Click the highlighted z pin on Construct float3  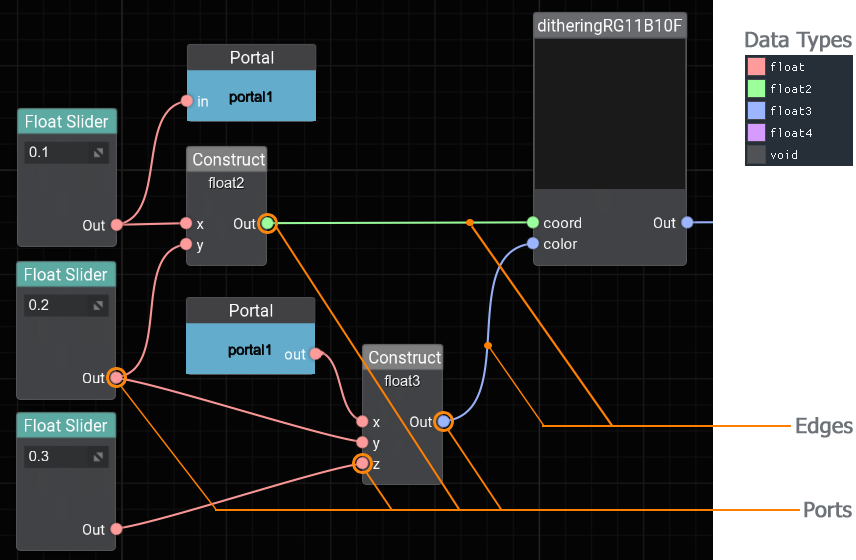tap(362, 463)
